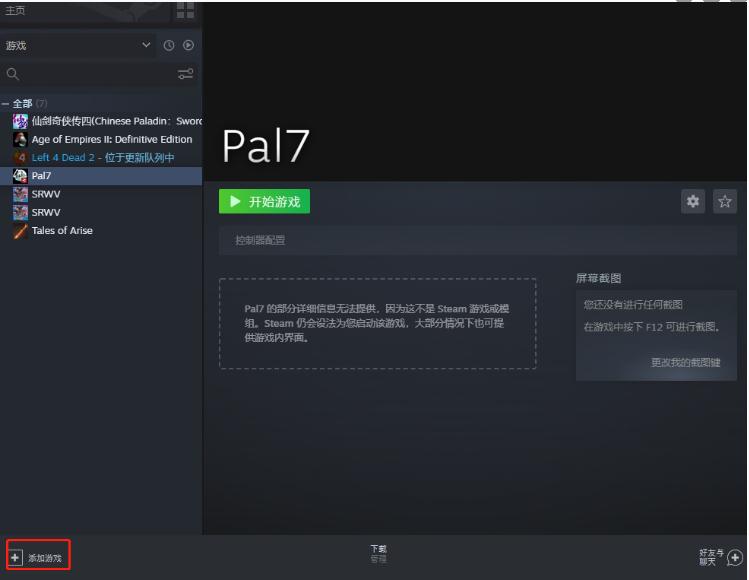This screenshot has height=580, width=749.
Task: Click the Age of Empires II icon
Action: 20,140
